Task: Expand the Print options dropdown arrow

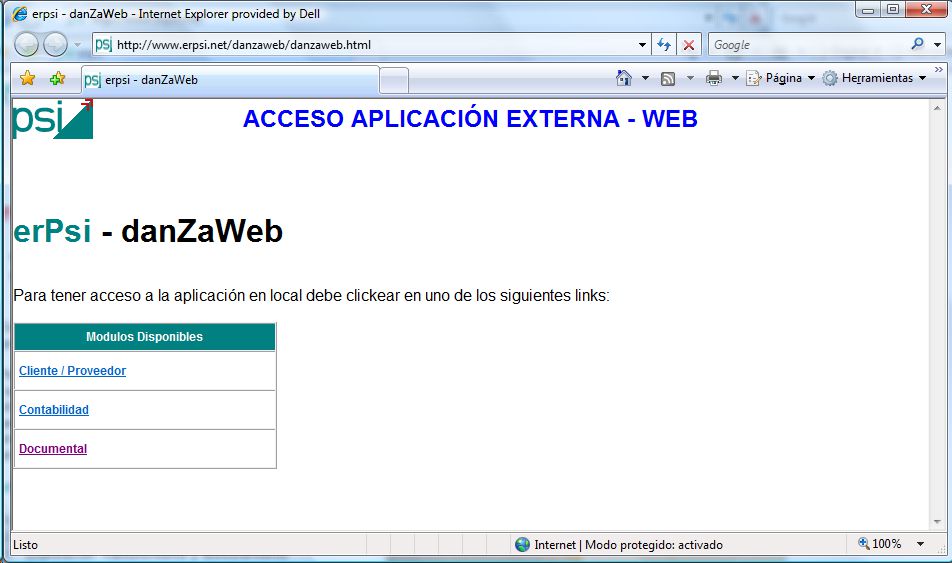Action: (735, 78)
